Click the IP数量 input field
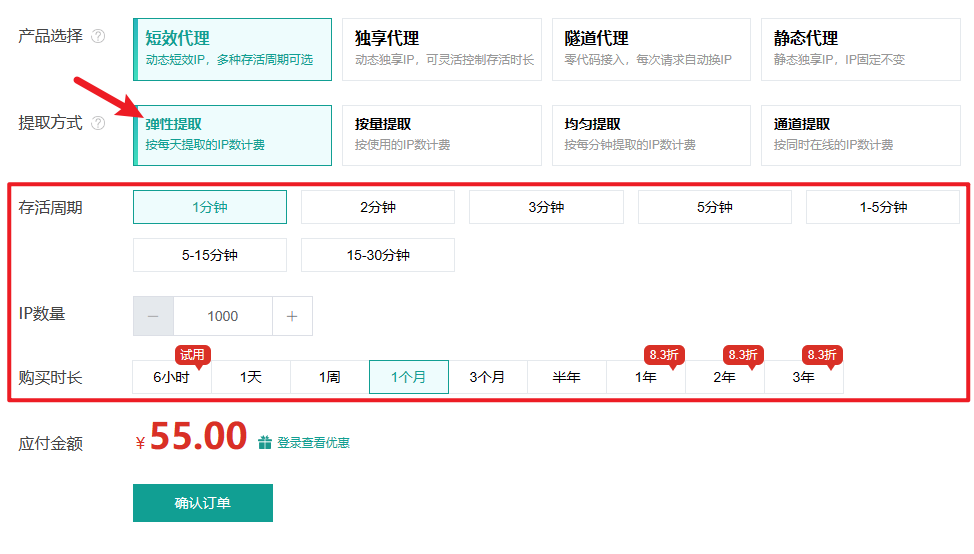 click(x=222, y=316)
